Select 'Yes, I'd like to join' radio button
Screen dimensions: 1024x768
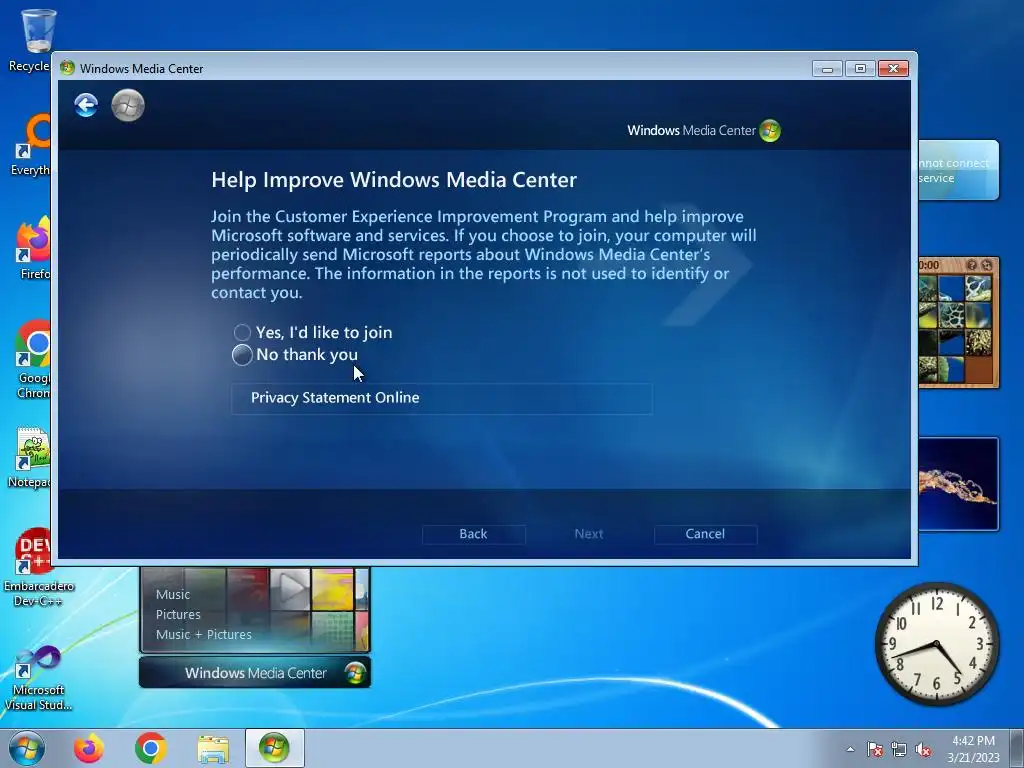click(242, 332)
